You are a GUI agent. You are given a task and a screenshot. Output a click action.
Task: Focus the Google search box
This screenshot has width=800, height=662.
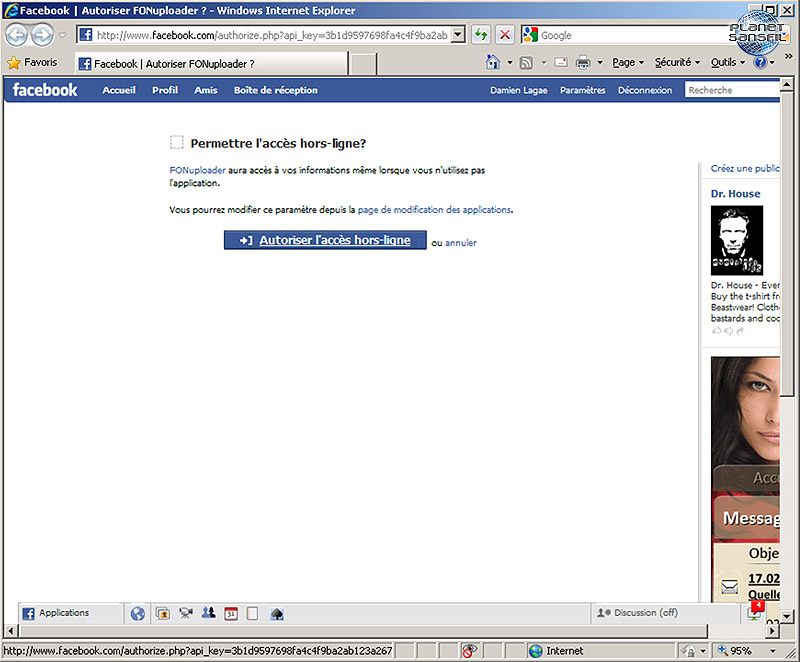pyautogui.click(x=635, y=35)
